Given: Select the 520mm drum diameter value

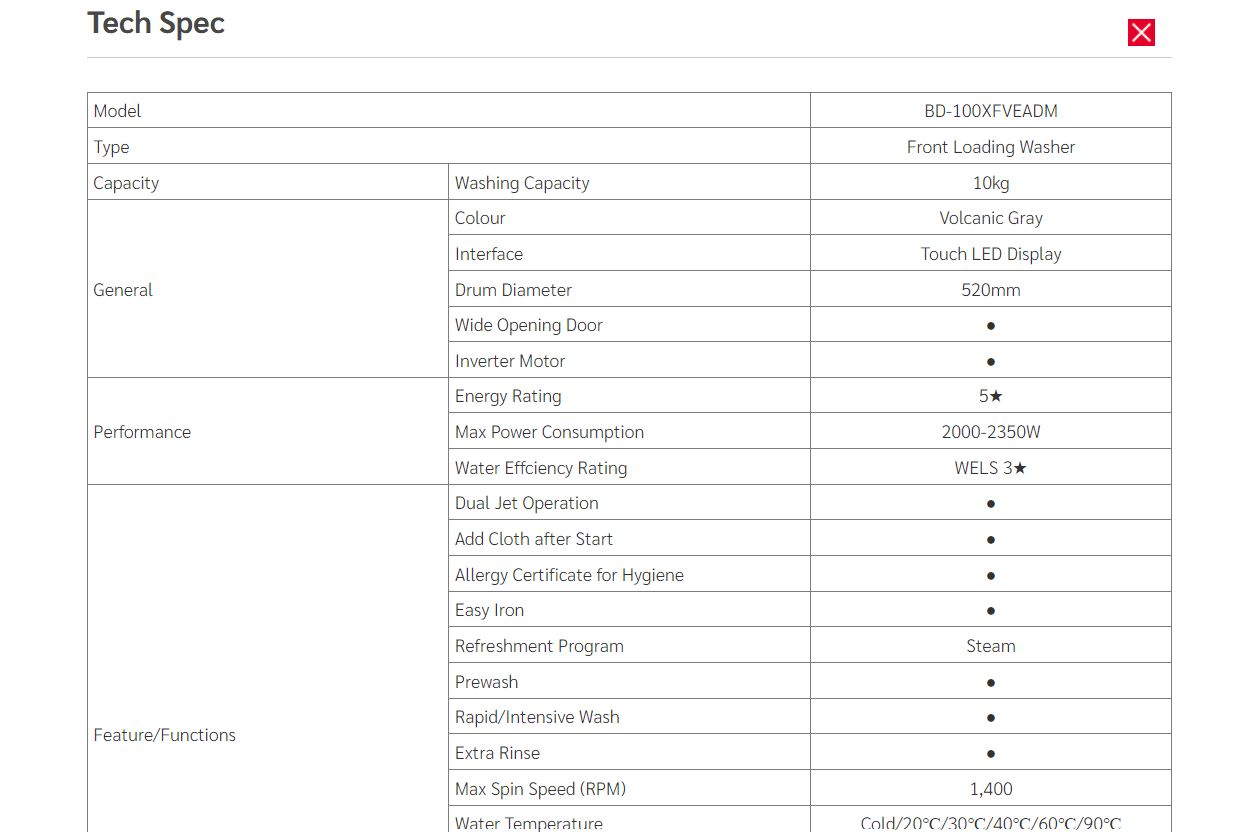Looking at the screenshot, I should 990,290.
